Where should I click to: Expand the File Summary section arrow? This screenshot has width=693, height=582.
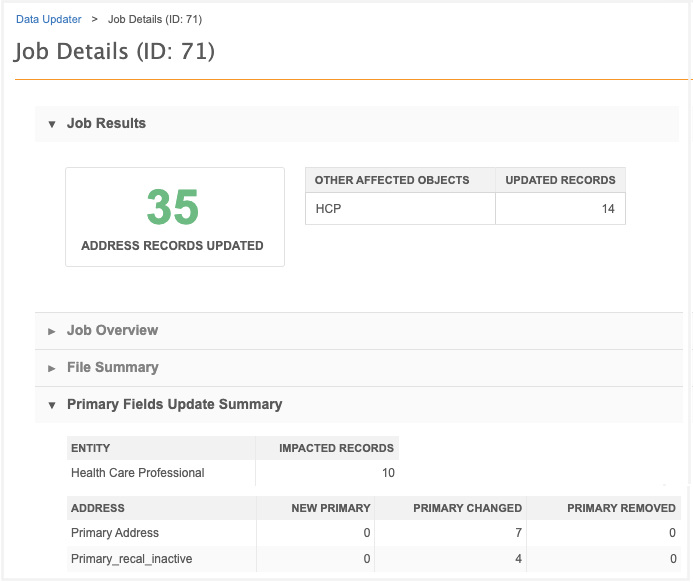coord(52,368)
